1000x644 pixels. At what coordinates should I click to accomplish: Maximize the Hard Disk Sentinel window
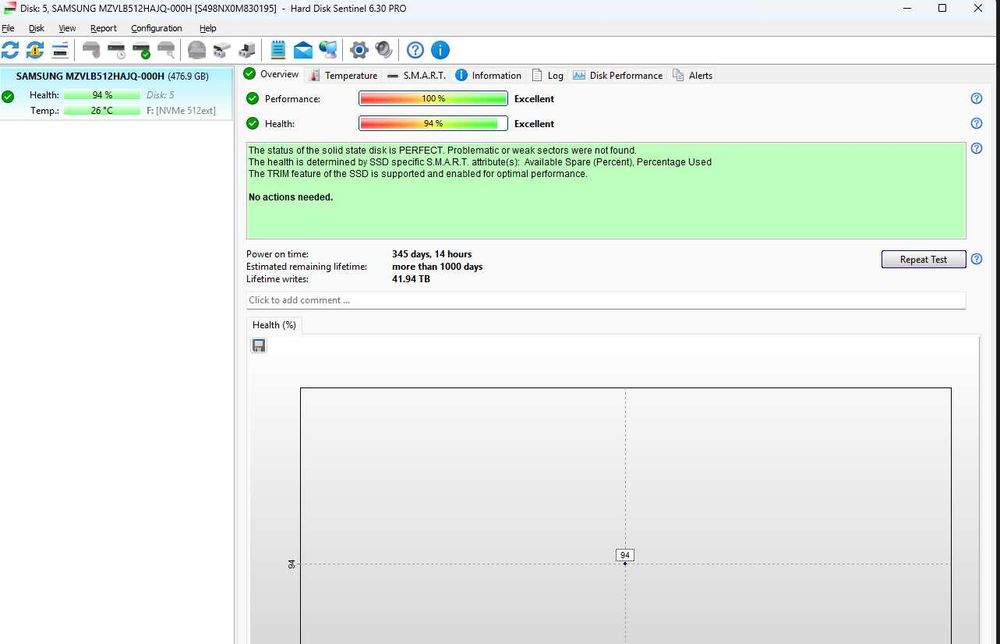942,8
